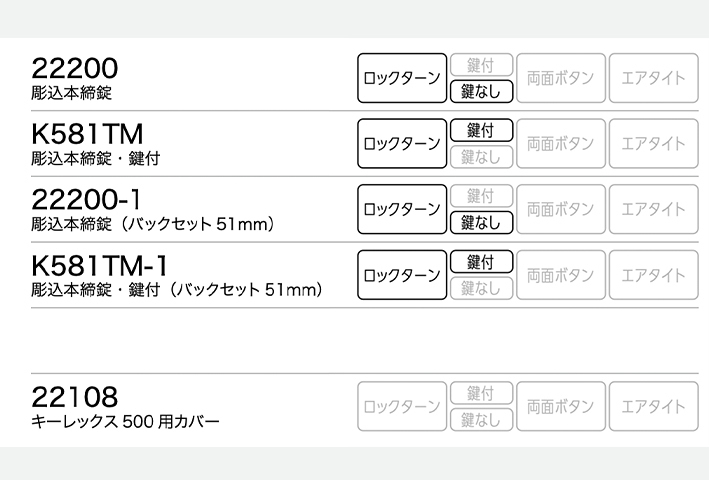Click エアタイト tag in the K581TM-1 row
The width and height of the screenshot is (709, 480).
coord(653,275)
